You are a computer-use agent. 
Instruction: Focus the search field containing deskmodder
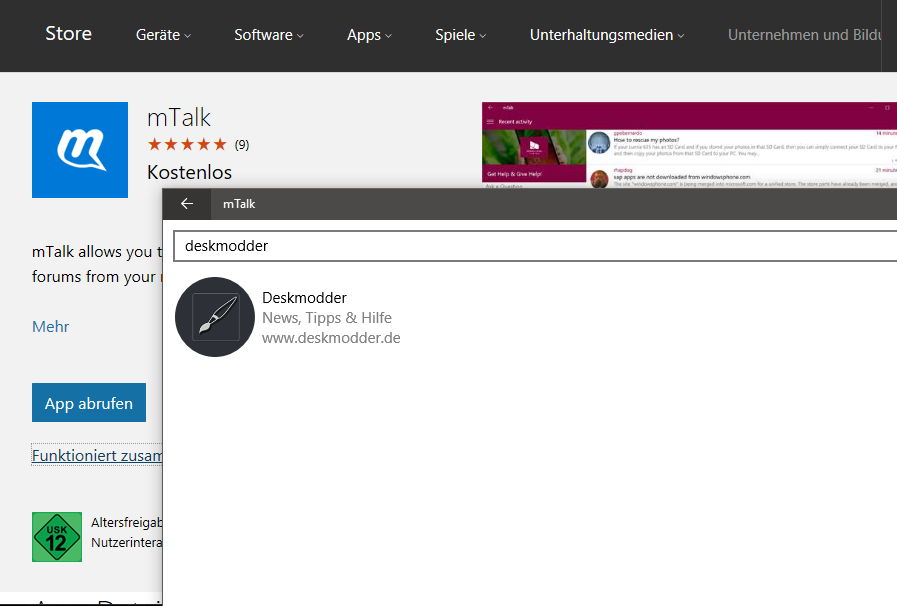[x=535, y=246]
